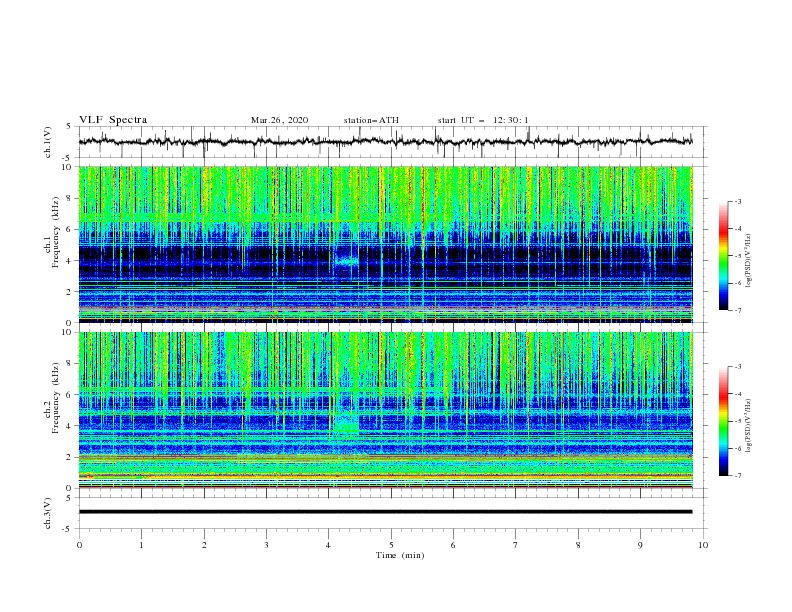
Task: Click time axis tick label "9"
Action: point(640,545)
